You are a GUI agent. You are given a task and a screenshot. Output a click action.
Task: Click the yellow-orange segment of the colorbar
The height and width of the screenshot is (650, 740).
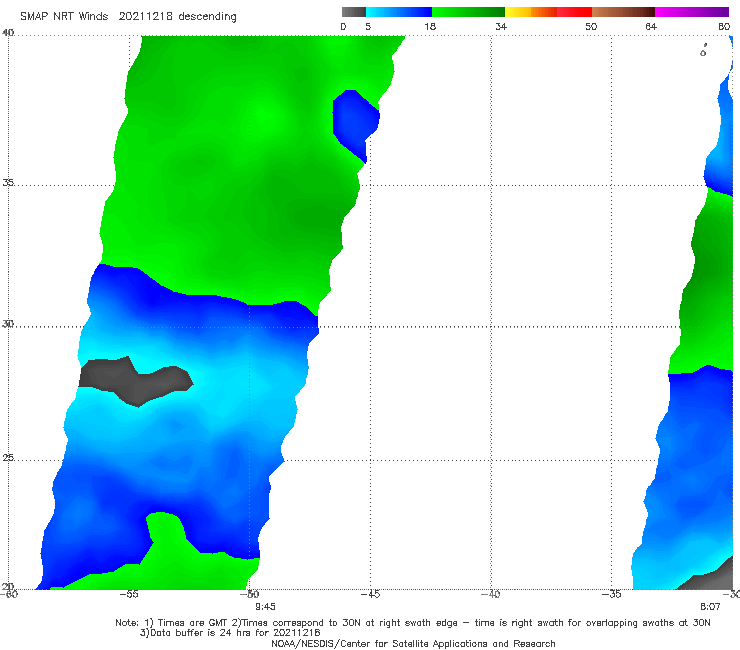point(530,12)
